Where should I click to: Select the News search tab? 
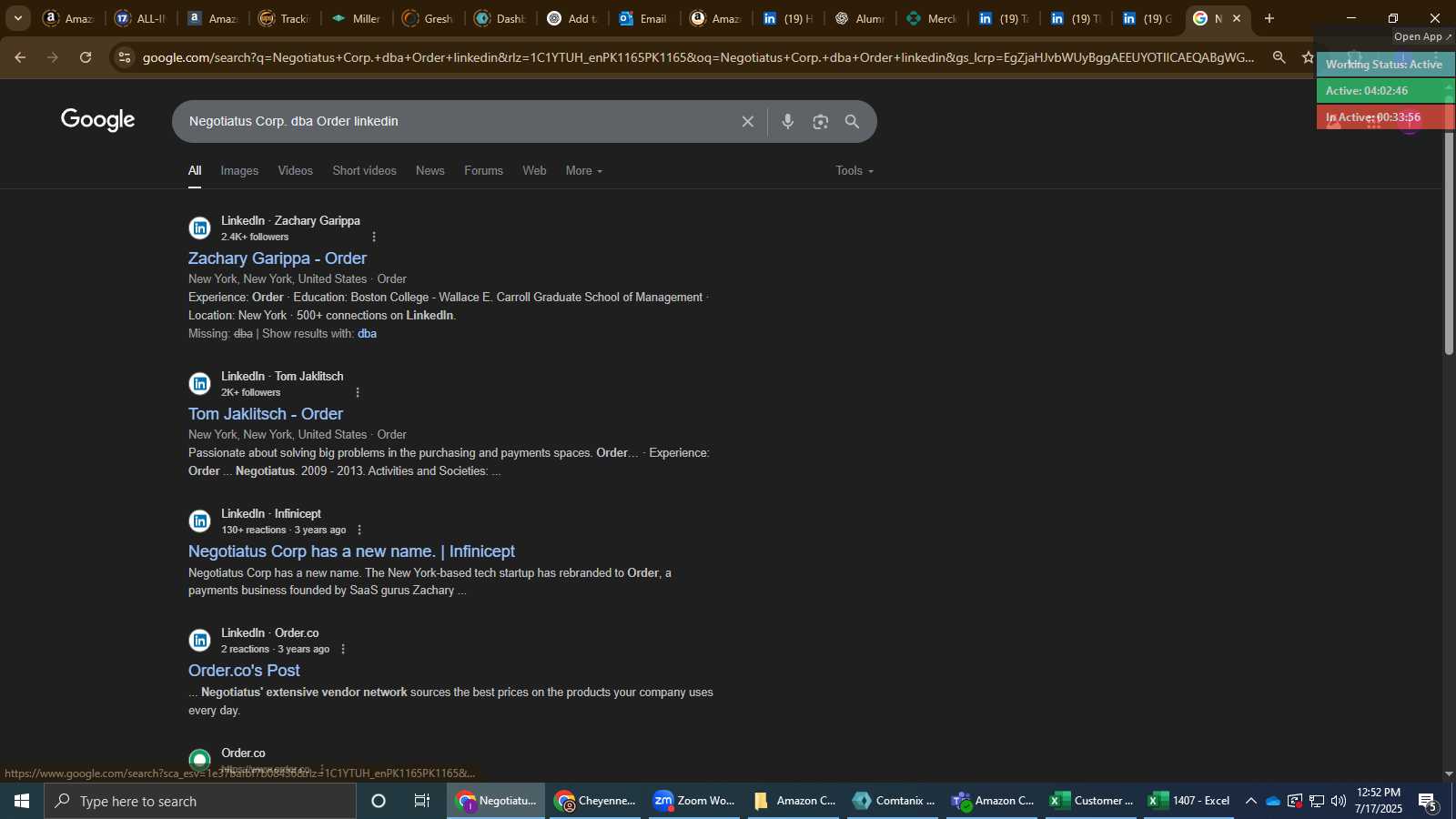coord(430,171)
